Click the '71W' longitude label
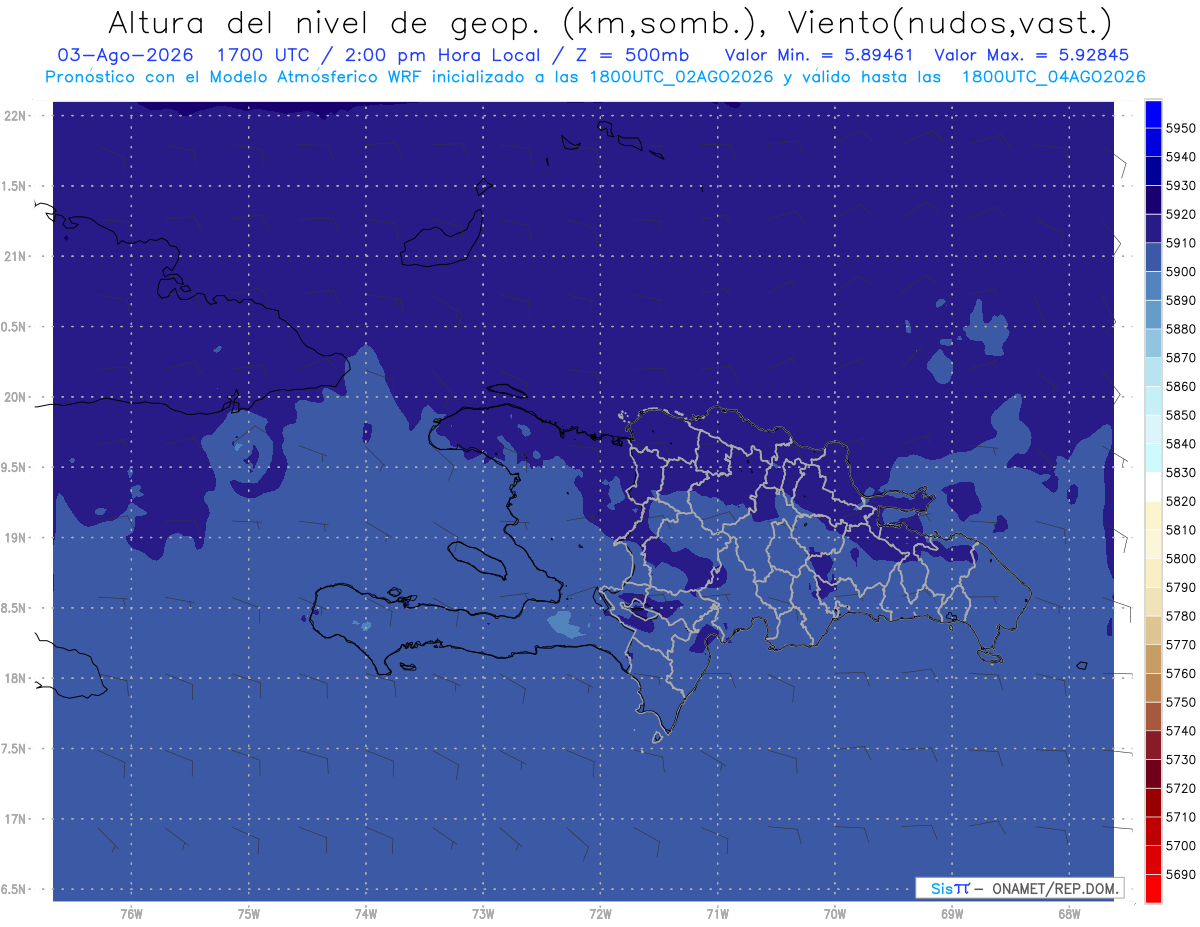This screenshot has height=927, width=1200. 717,914
